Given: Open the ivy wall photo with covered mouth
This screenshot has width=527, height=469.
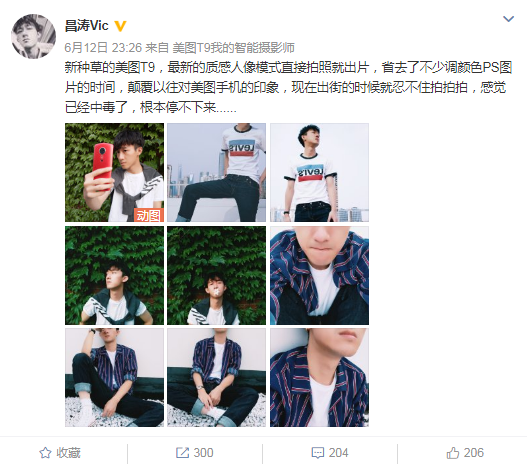Looking at the screenshot, I should [216, 275].
